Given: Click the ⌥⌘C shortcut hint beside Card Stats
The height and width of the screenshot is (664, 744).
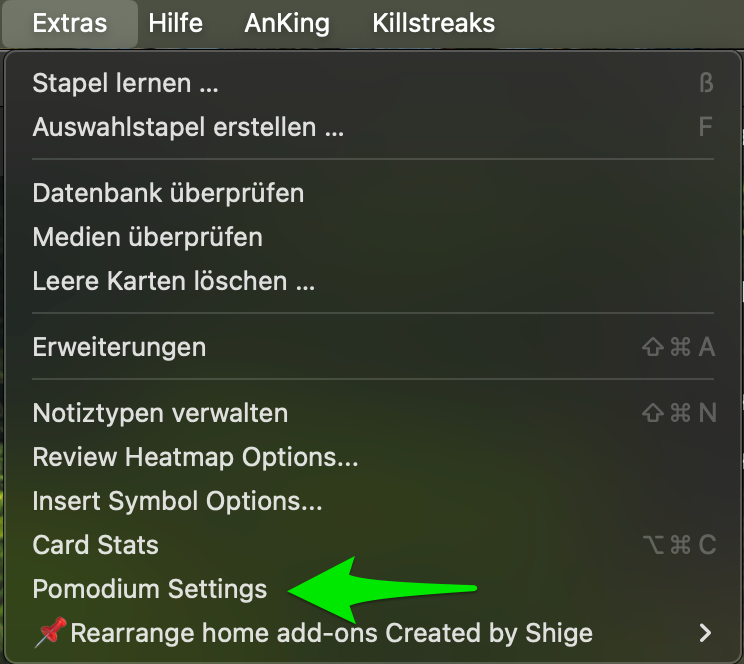Looking at the screenshot, I should (679, 545).
